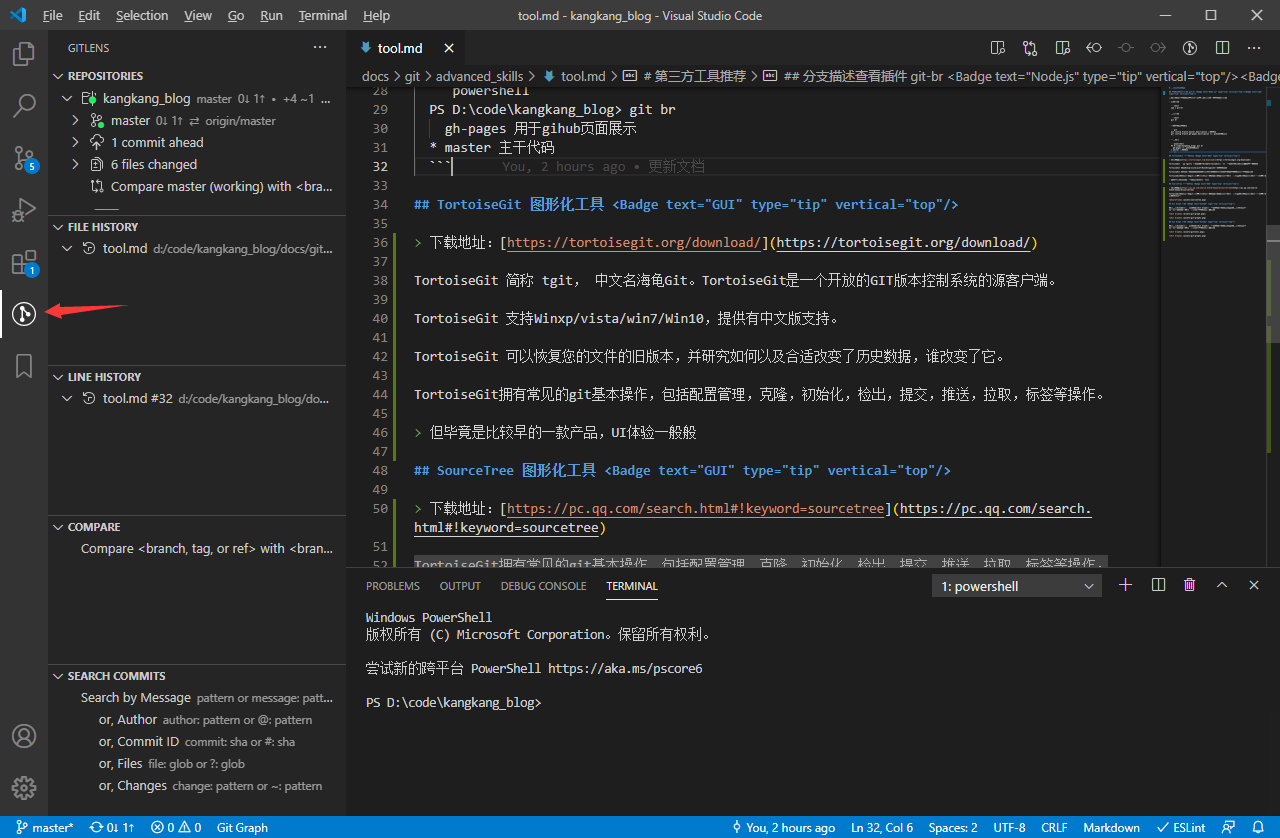
Task: Collapse the SEARCH COMMITS section
Action: (x=58, y=676)
